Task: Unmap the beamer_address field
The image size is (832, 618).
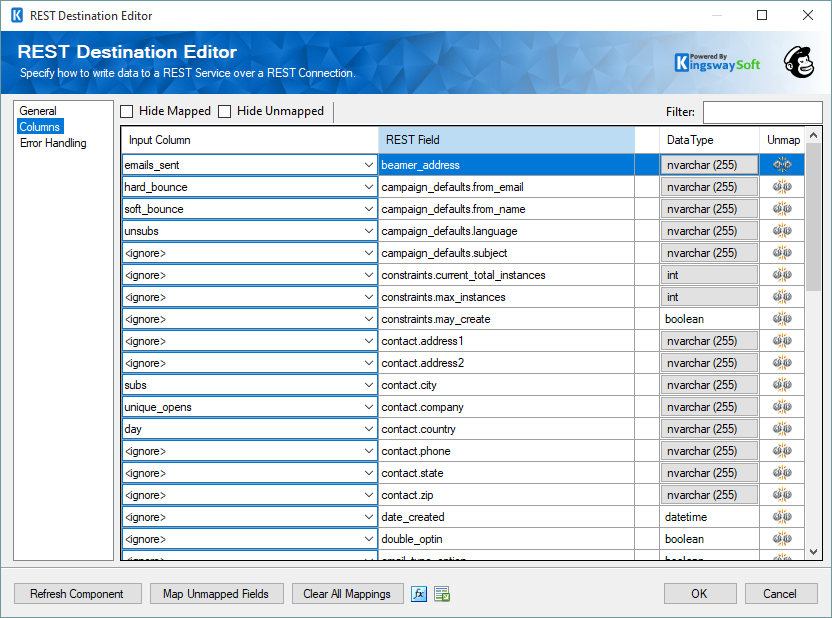Action: tap(781, 164)
